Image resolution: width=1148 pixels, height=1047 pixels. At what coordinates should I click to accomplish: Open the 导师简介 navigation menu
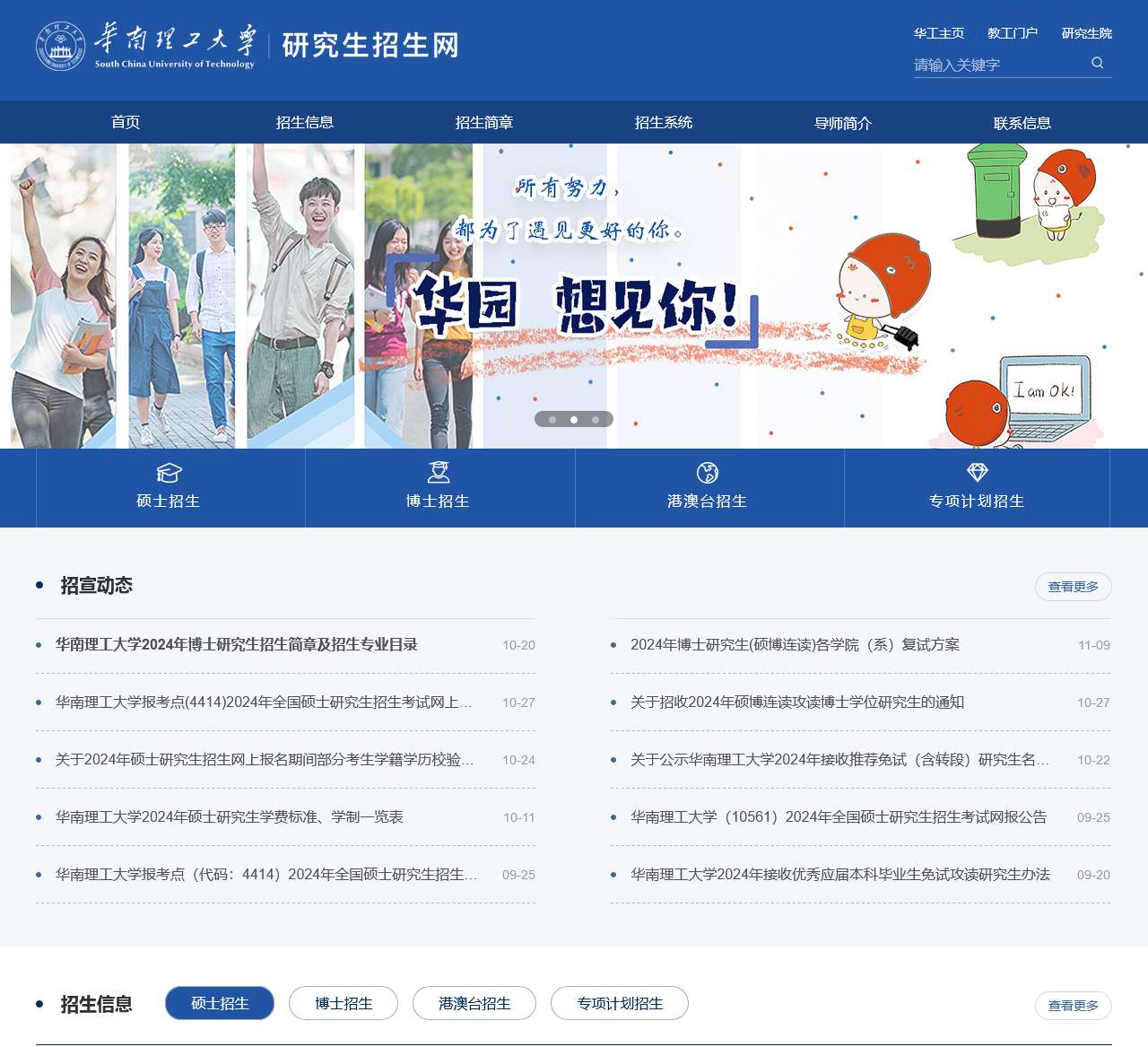pyautogui.click(x=843, y=122)
